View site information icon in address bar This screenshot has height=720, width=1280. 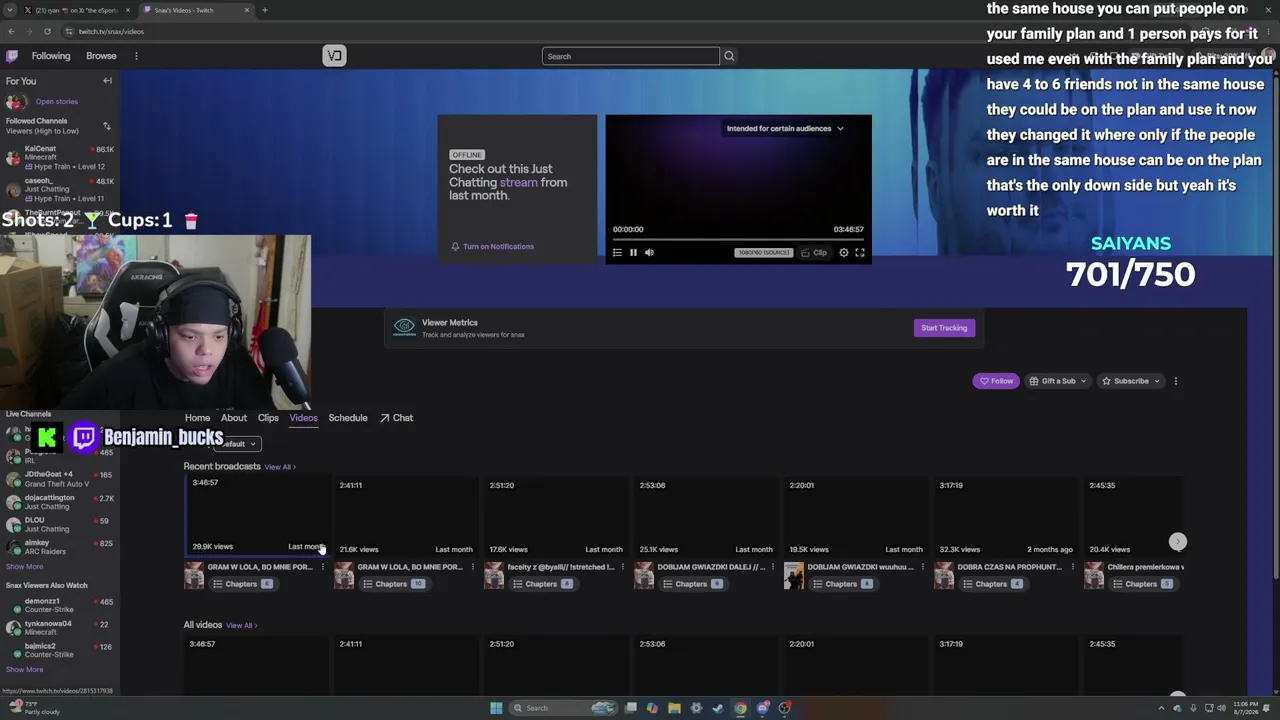click(67, 31)
